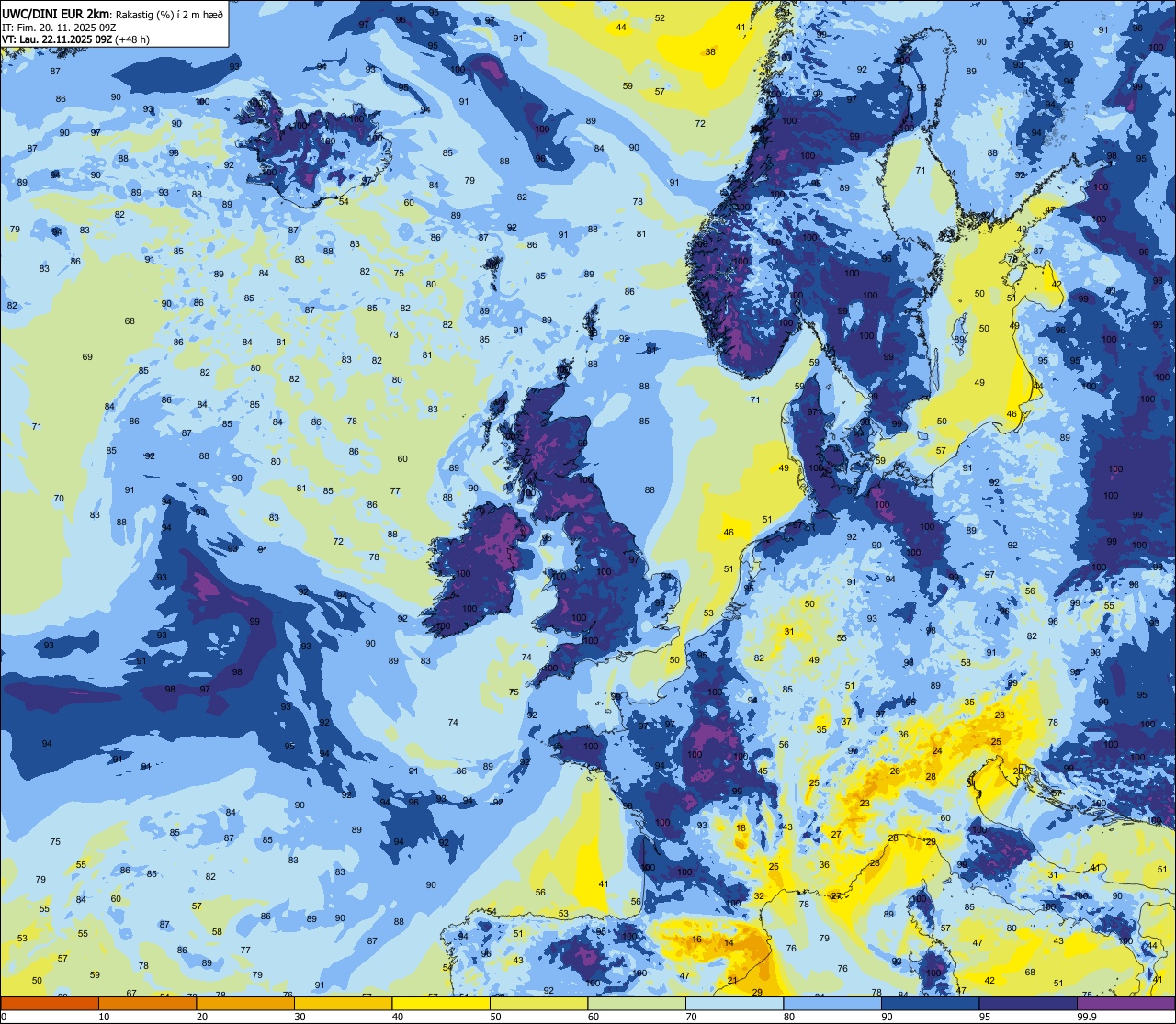Click the 30–40 gold legend segment
Viewport: 1176px width, 1024px height.
pos(343,1003)
